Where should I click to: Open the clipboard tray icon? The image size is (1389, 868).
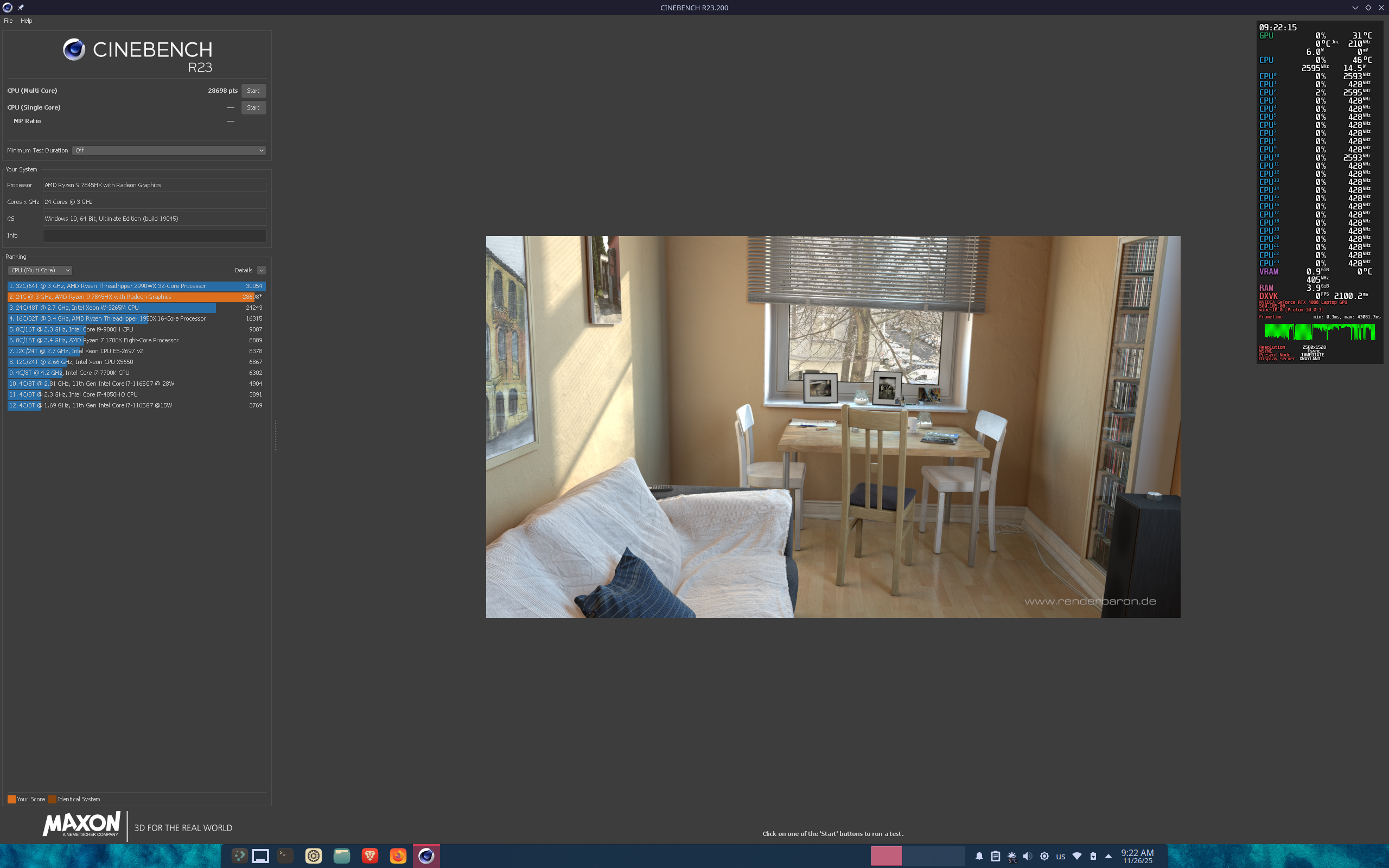click(995, 856)
